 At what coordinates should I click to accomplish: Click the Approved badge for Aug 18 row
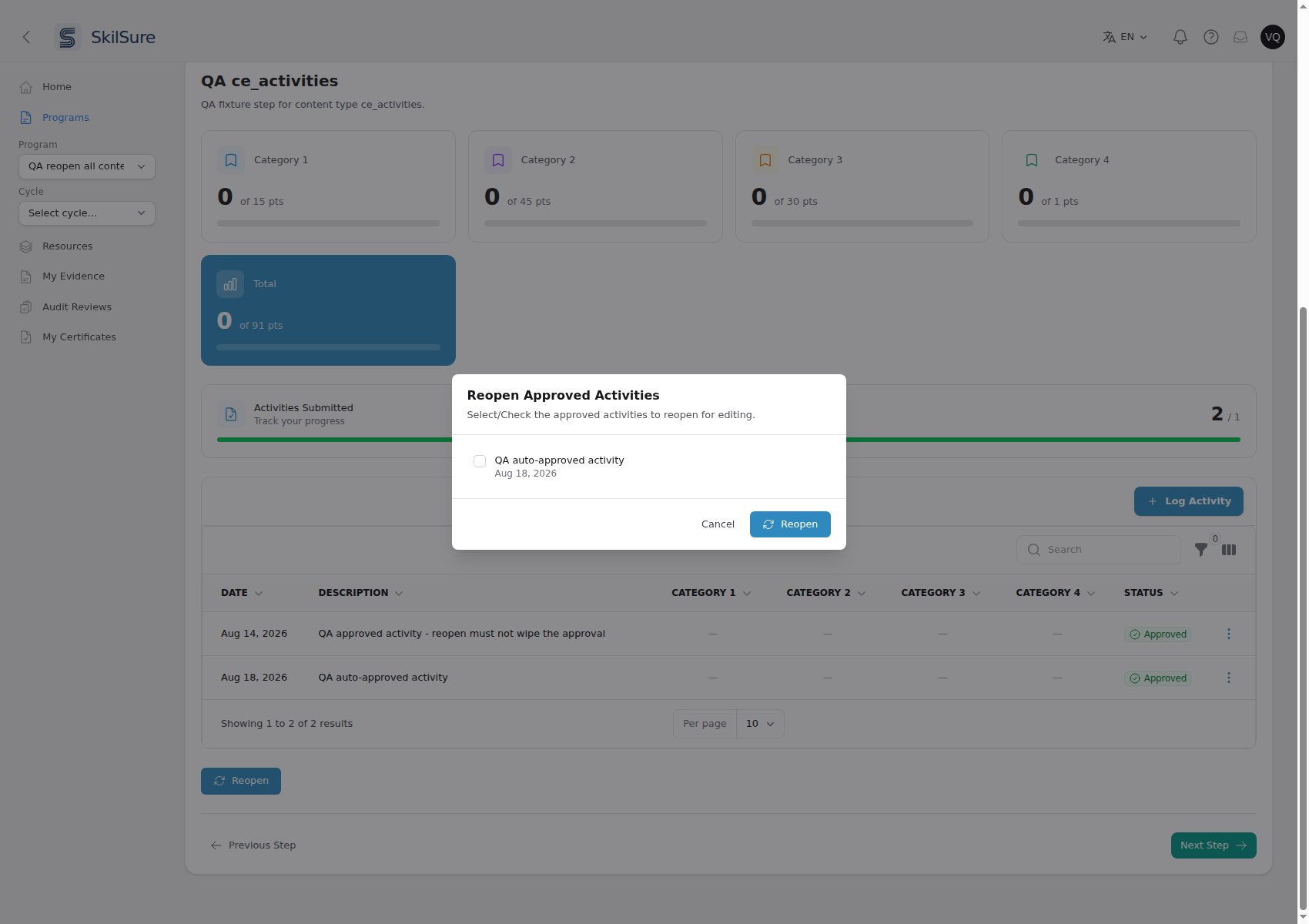[1158, 678]
